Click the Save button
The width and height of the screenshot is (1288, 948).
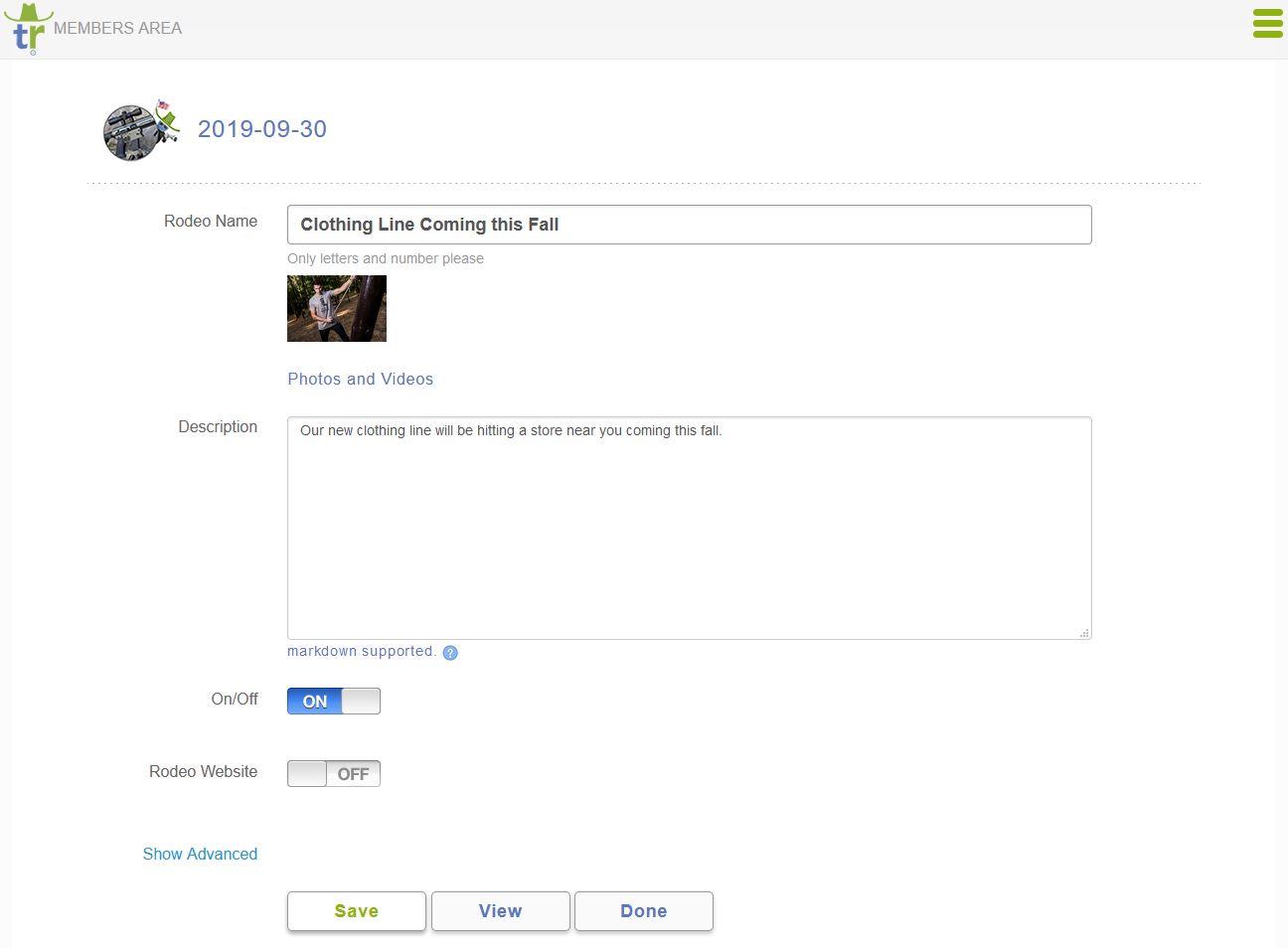click(357, 911)
